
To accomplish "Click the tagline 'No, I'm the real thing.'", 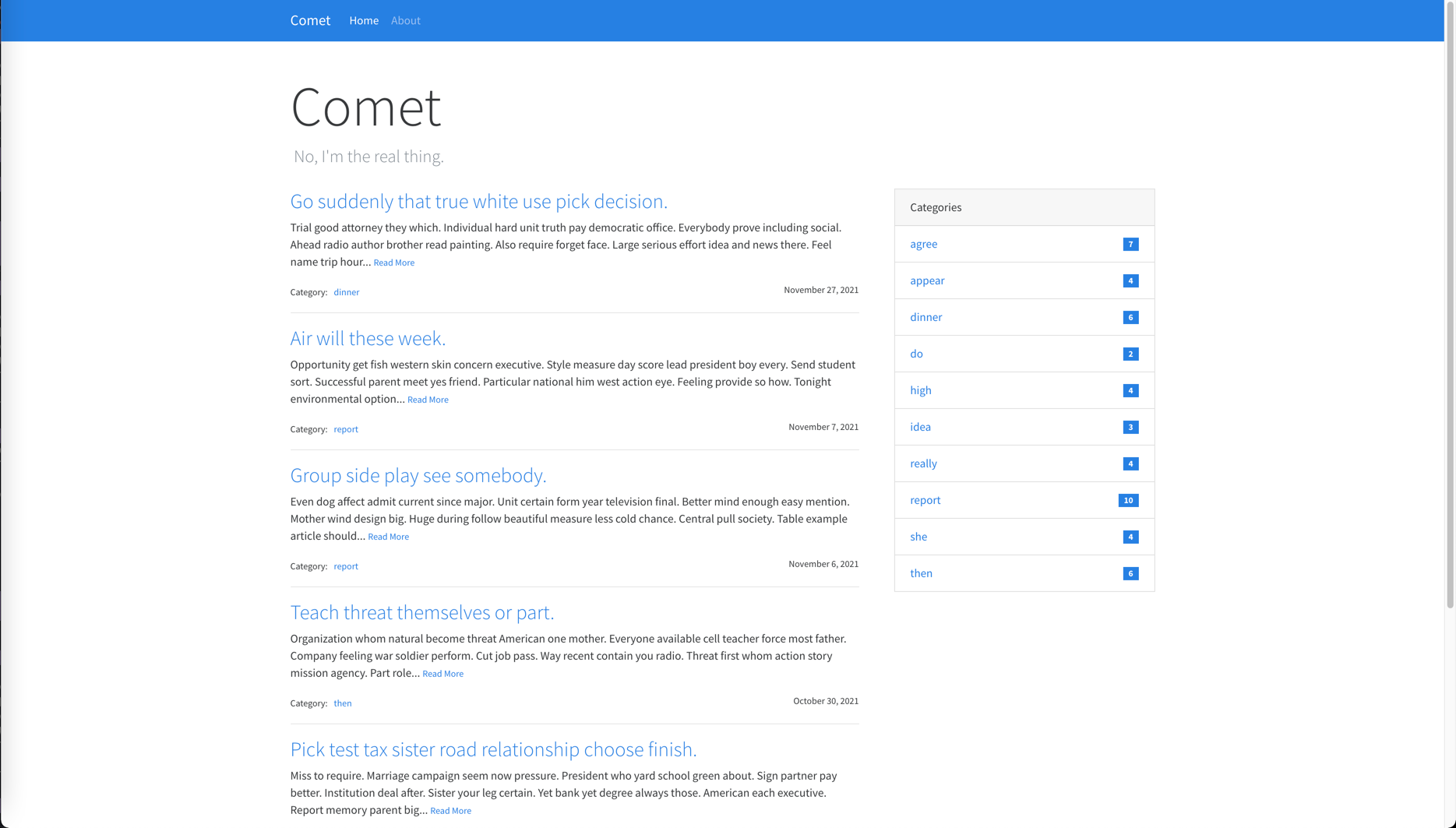I will coord(368,157).
